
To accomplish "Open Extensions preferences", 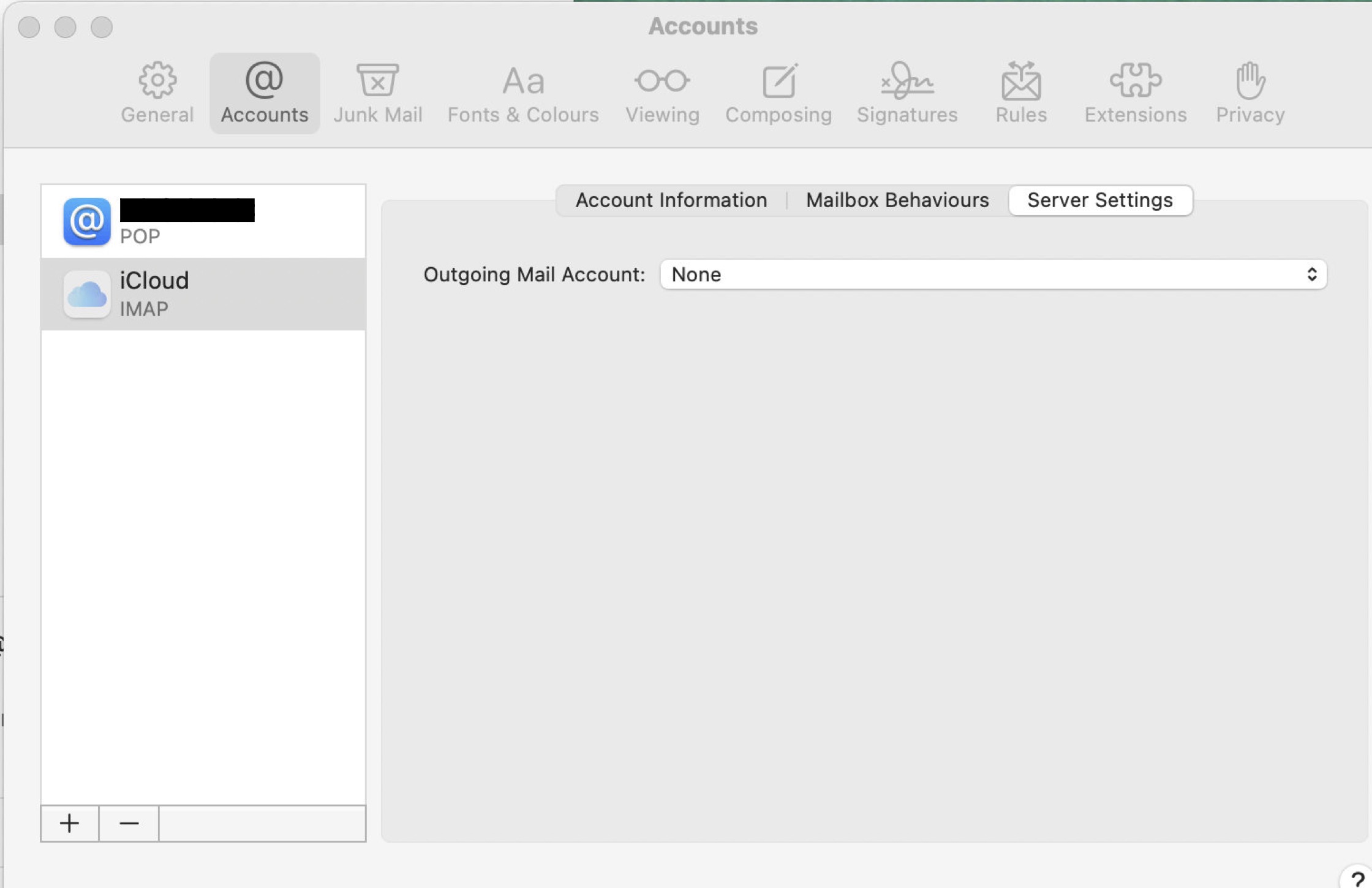I will point(1135,93).
